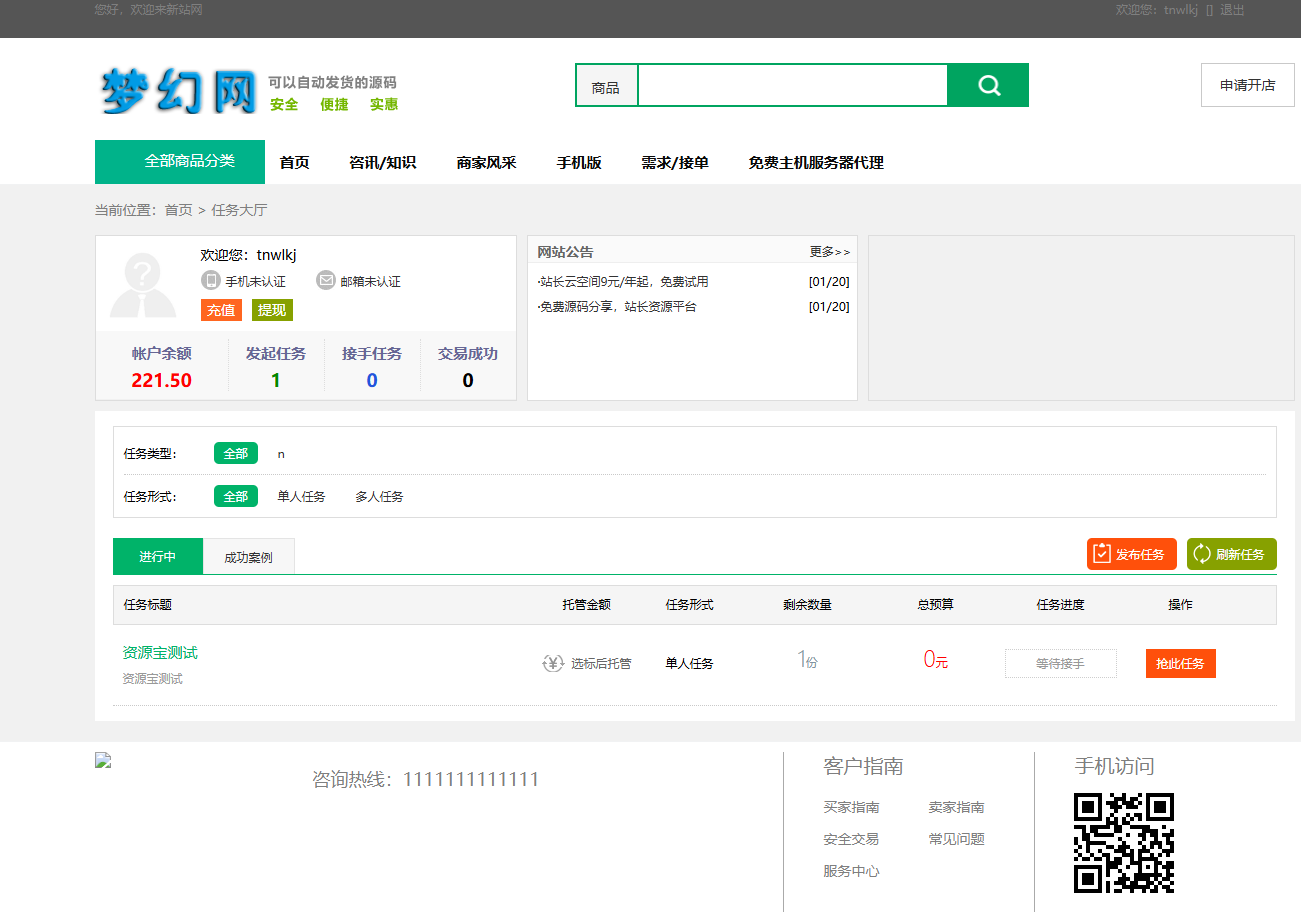The width and height of the screenshot is (1301, 917).
Task: Click the 托管金额 column header
Action: pos(587,605)
